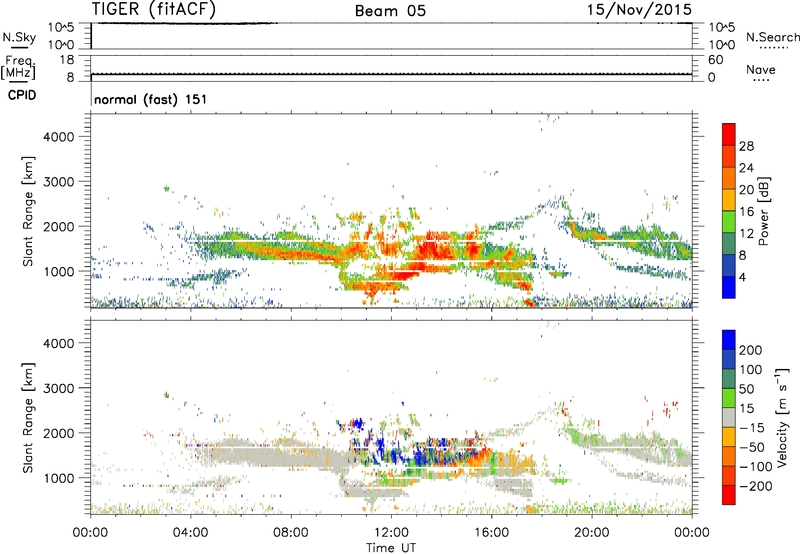Viewport: 800px width, 554px height.
Task: Pick the grey -15 to 15 velocity swatch
Action: [729, 417]
